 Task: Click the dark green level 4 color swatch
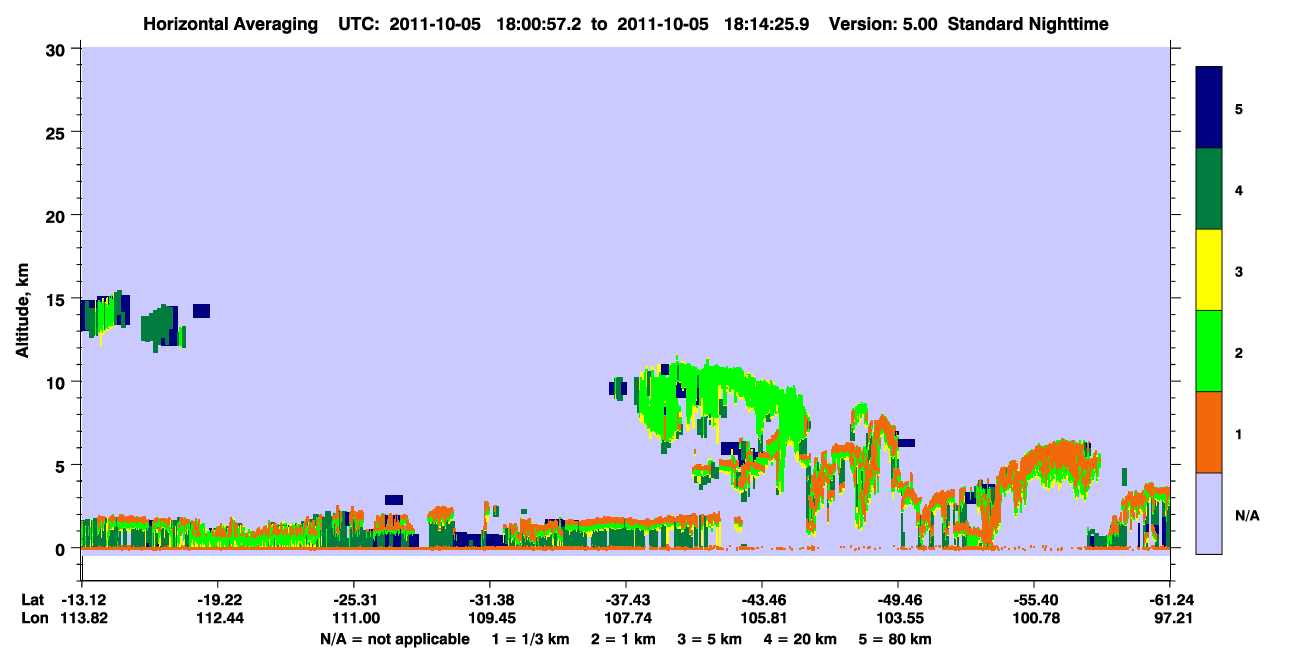click(x=1209, y=189)
